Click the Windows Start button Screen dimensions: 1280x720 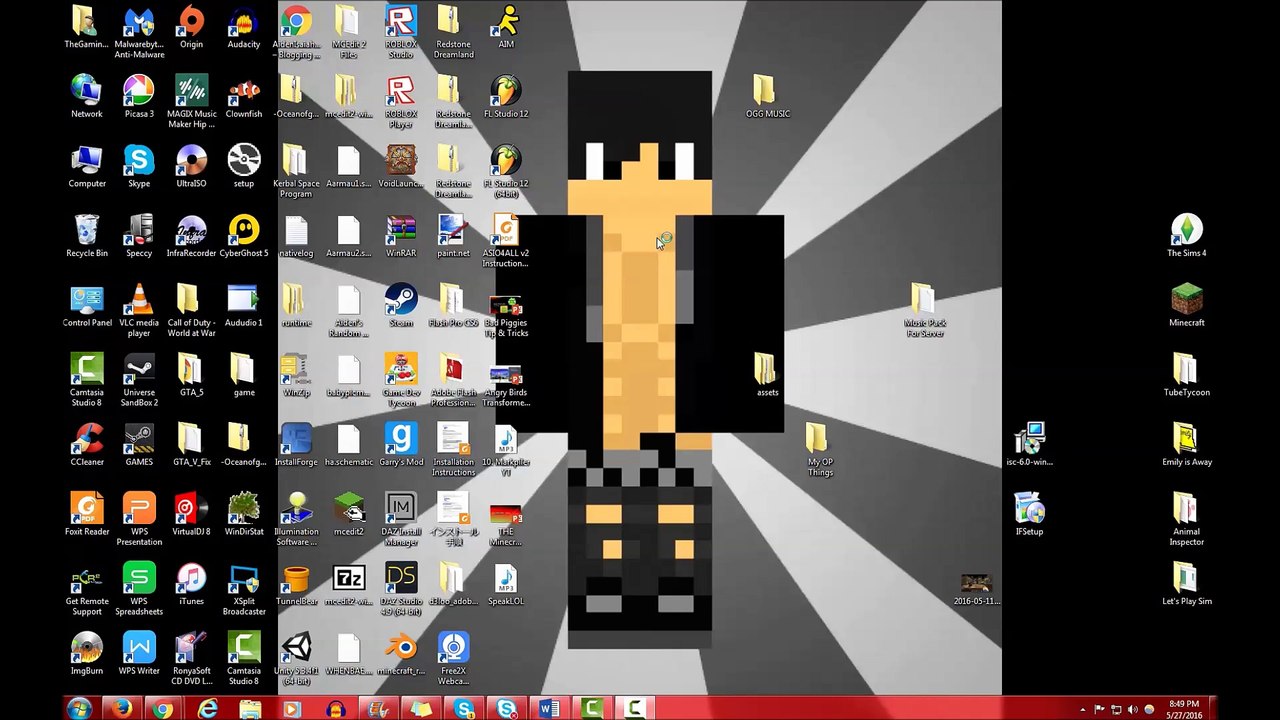(x=78, y=709)
